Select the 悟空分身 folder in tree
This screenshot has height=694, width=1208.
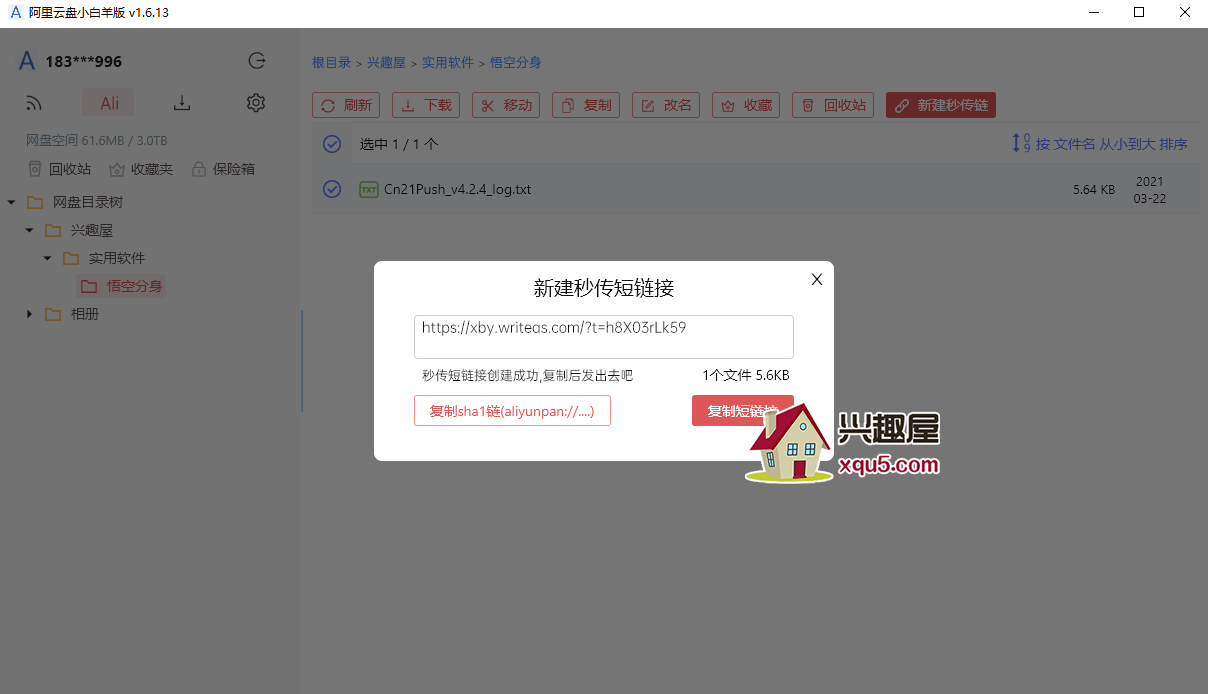tap(122, 286)
